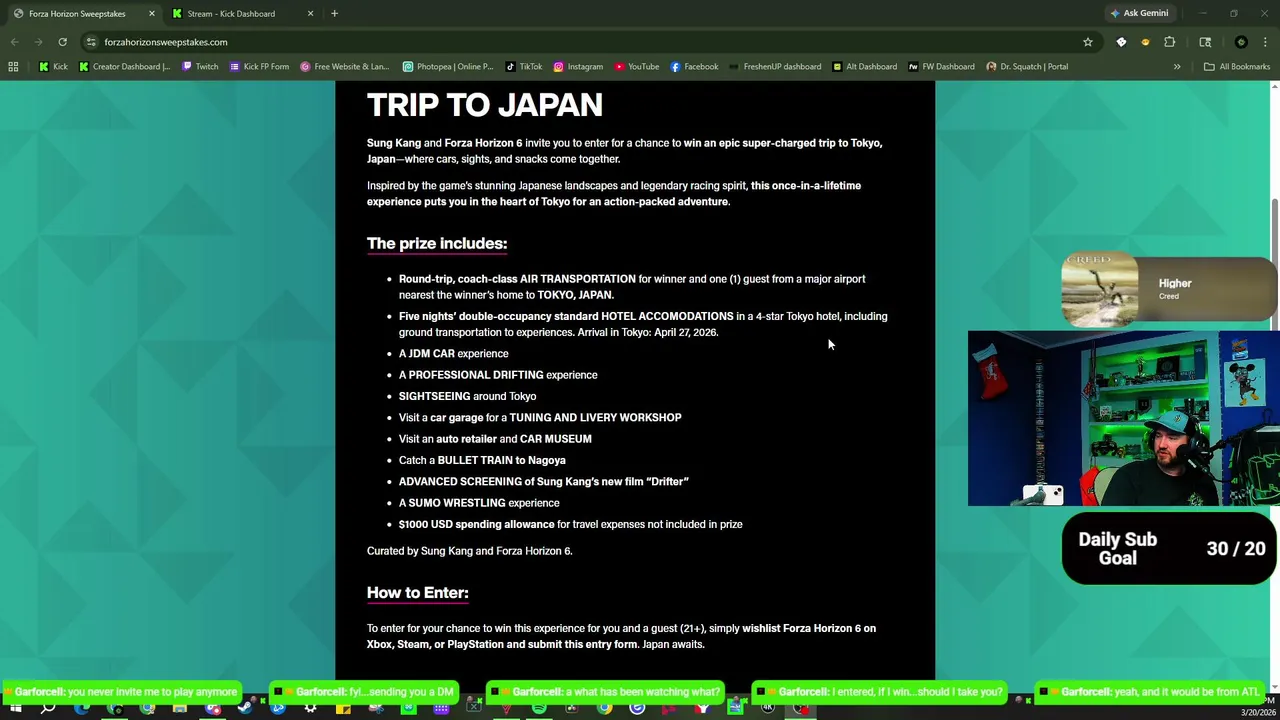Open a new tab with plus button
Viewport: 1280px width, 720px height.
point(334,14)
